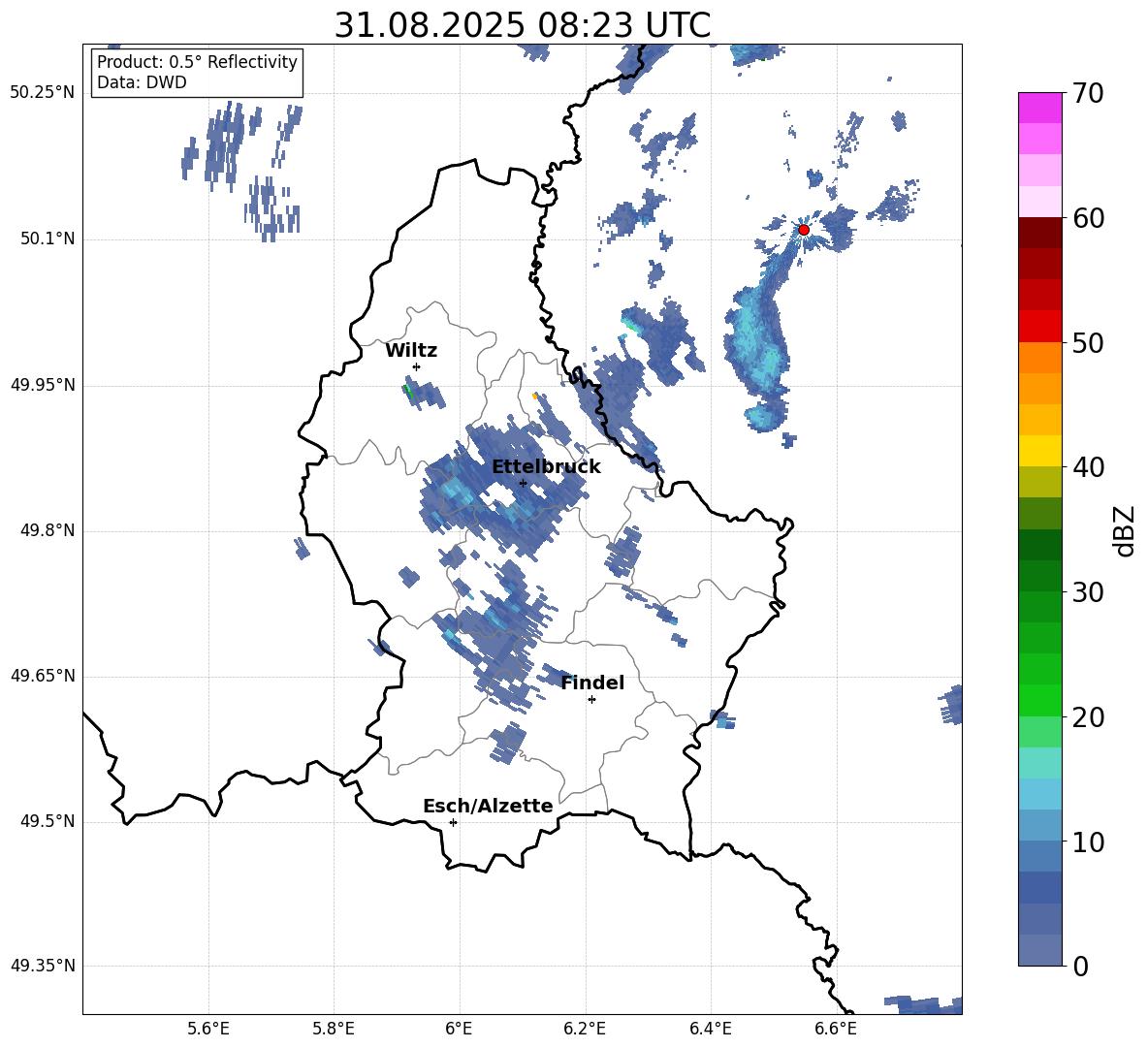Click the 30 value on colorbar
This screenshot has width=1148, height=1048.
point(1088,592)
